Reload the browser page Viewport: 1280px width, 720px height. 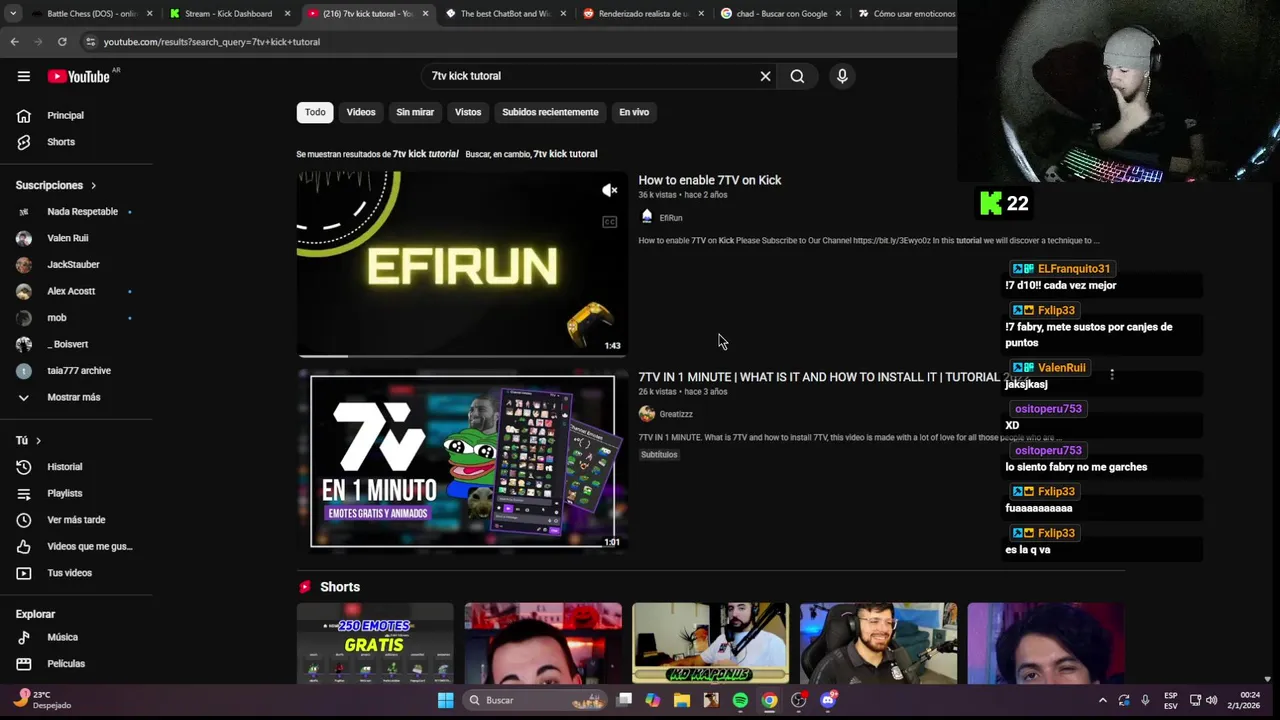(62, 42)
